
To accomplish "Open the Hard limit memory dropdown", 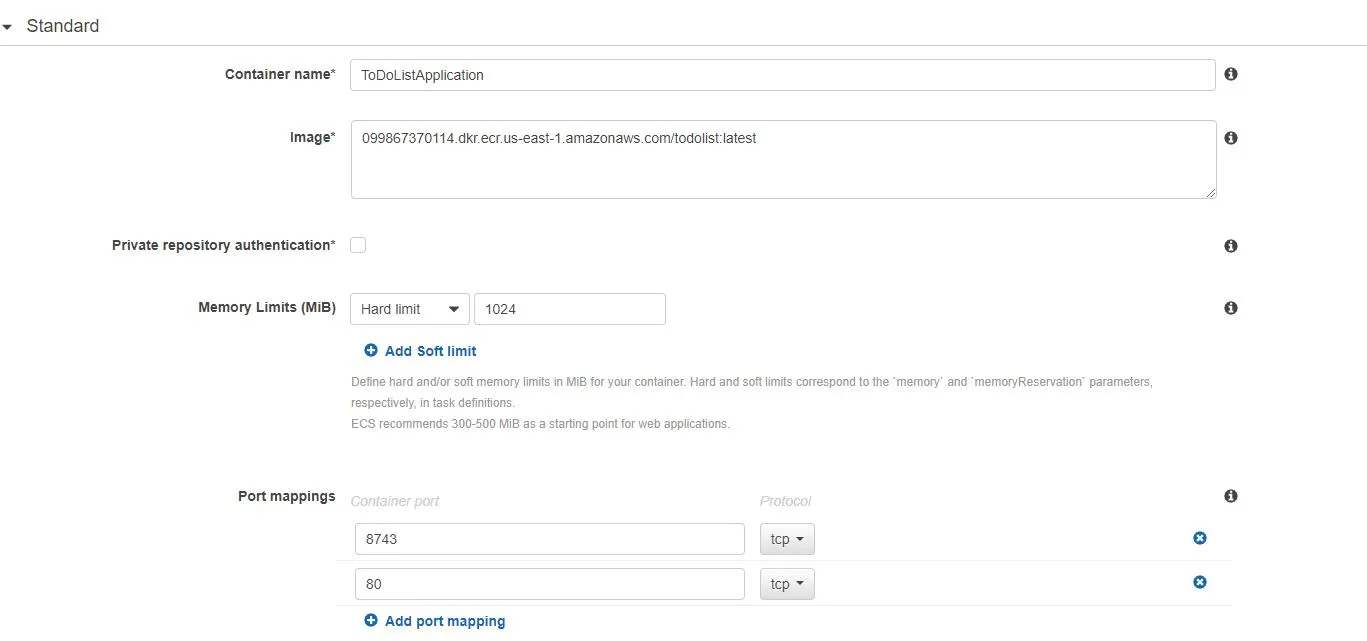I will point(409,309).
